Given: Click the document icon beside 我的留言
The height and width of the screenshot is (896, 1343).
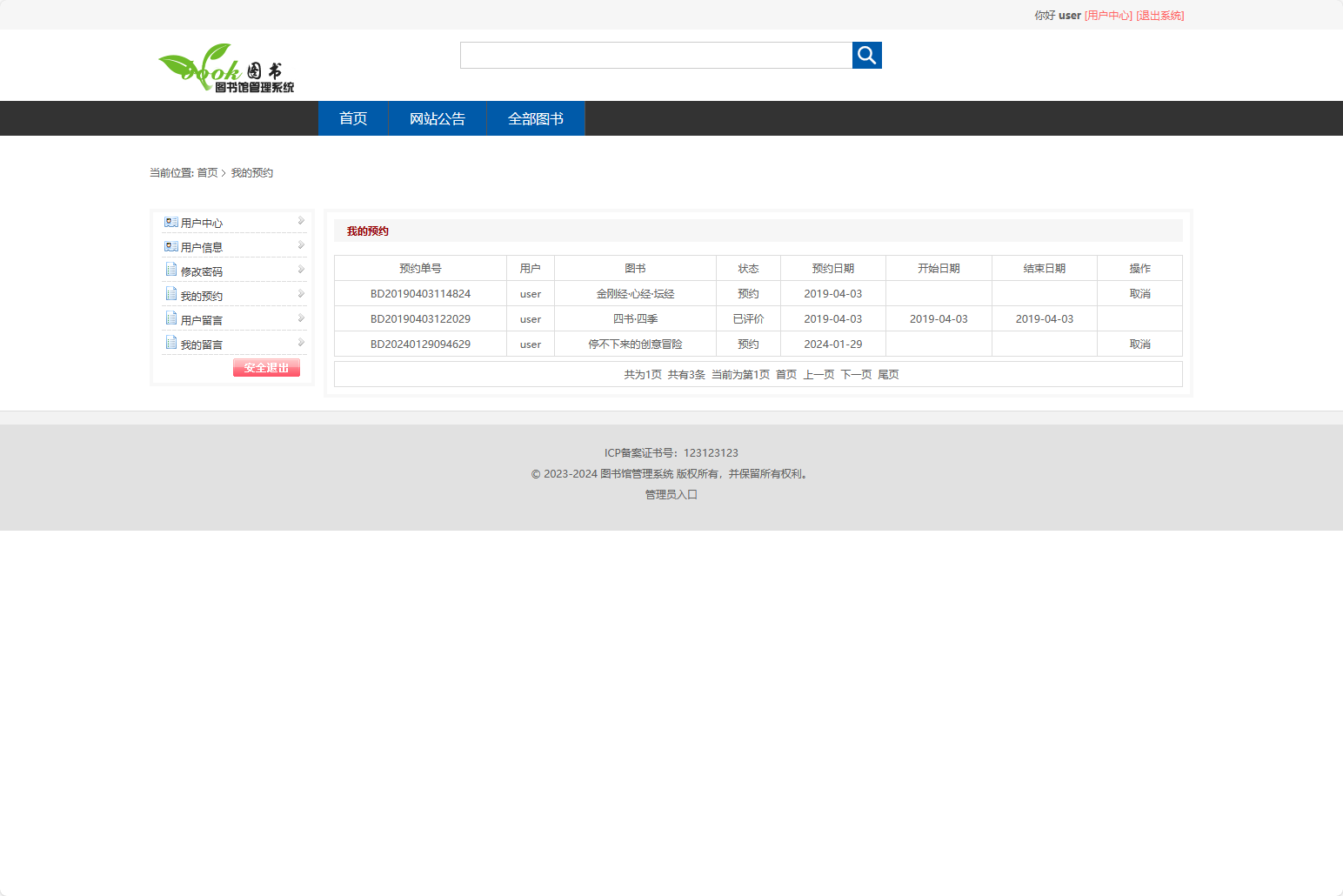Looking at the screenshot, I should (171, 344).
